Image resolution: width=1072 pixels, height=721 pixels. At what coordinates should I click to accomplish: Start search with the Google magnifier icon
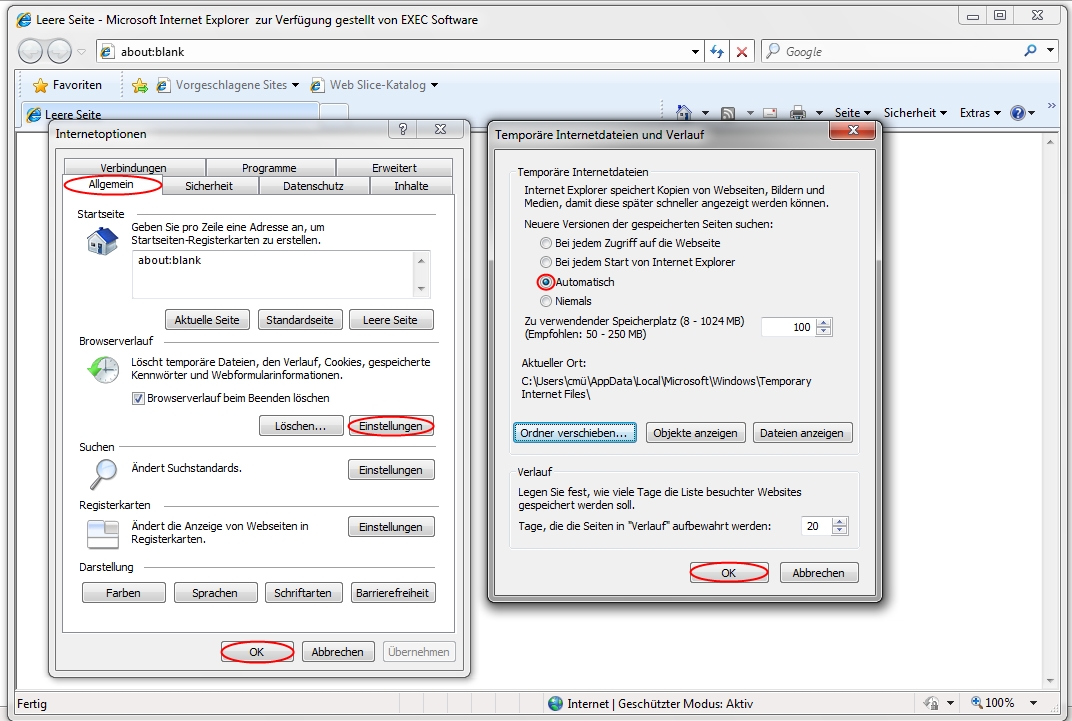[1030, 51]
